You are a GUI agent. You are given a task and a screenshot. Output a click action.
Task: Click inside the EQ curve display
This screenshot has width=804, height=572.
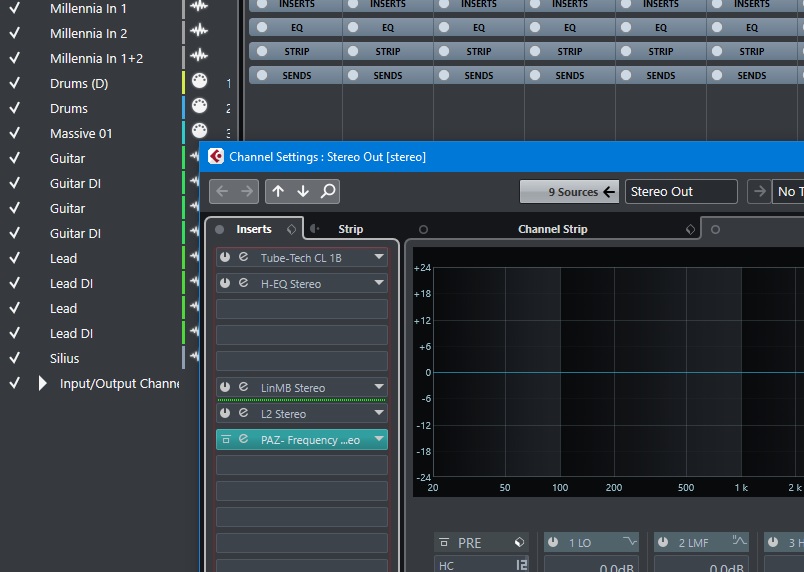618,372
